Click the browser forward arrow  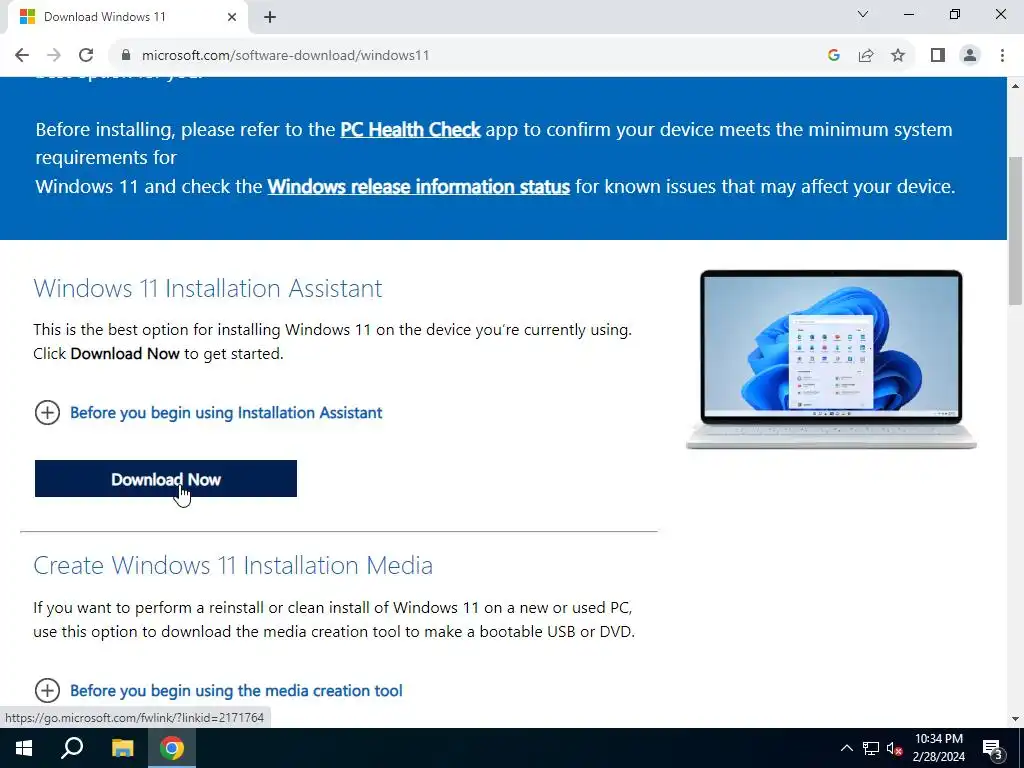[x=54, y=56]
